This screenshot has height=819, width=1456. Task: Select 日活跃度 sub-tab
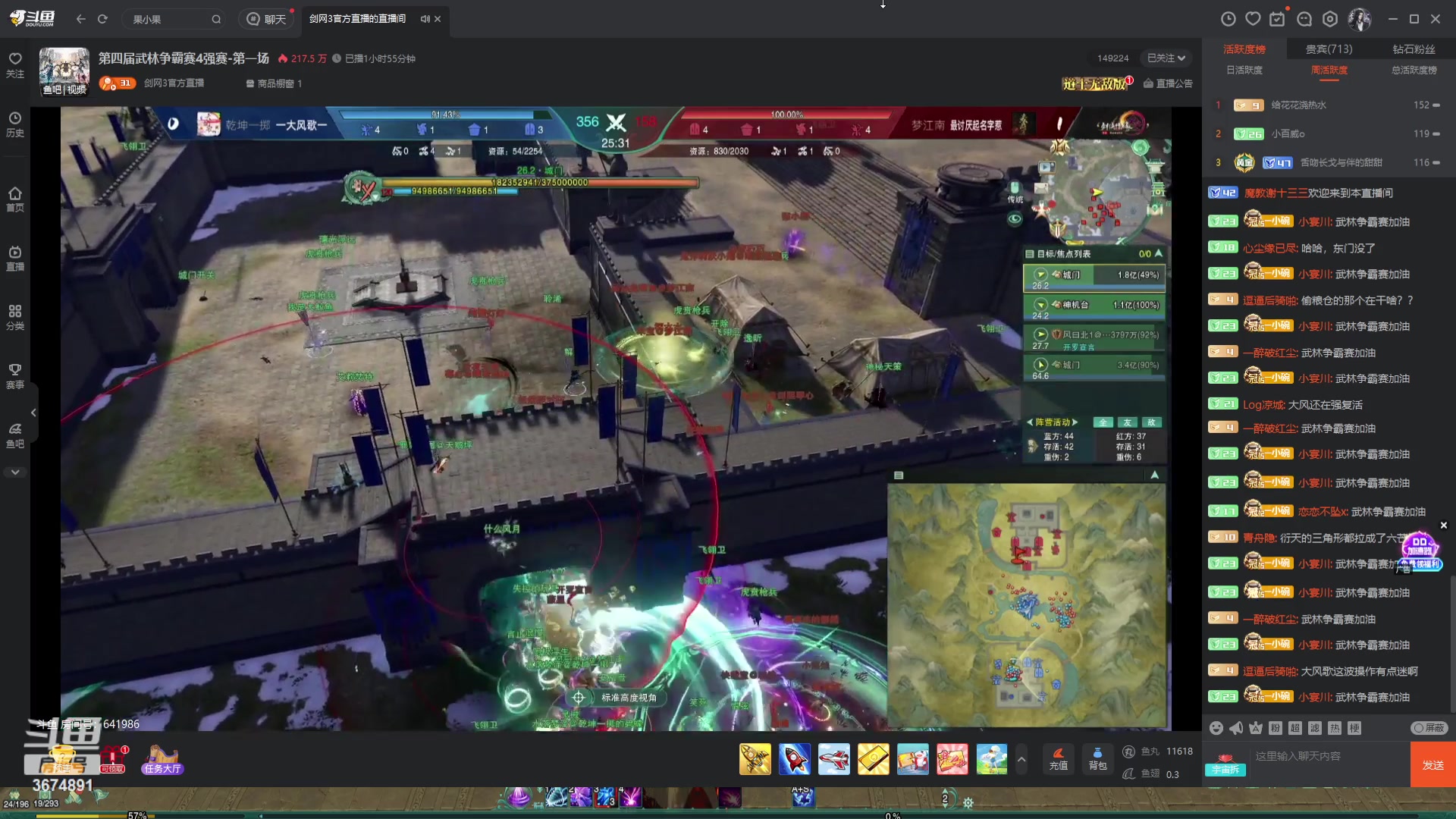1244,70
